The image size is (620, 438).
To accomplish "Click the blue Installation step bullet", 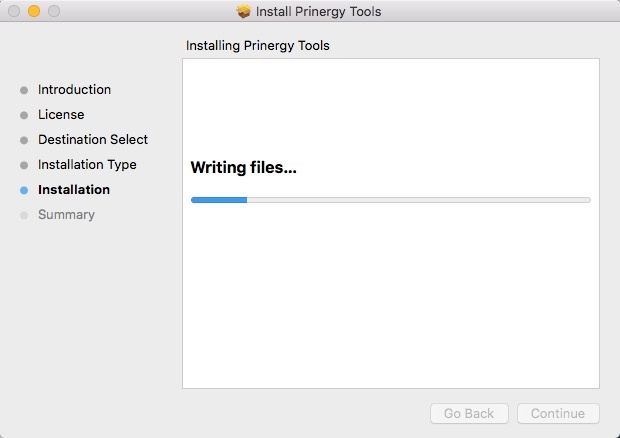I will pyautogui.click(x=24, y=190).
